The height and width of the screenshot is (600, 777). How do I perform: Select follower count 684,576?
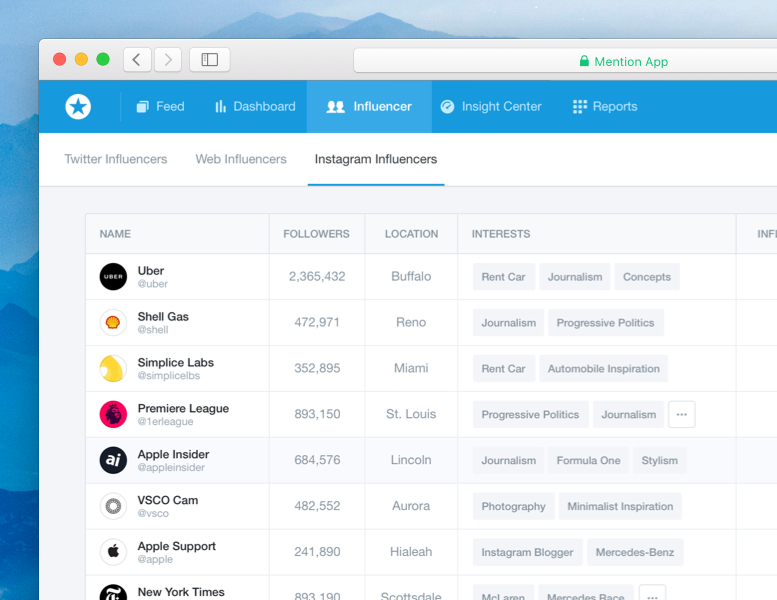pyautogui.click(x=317, y=460)
